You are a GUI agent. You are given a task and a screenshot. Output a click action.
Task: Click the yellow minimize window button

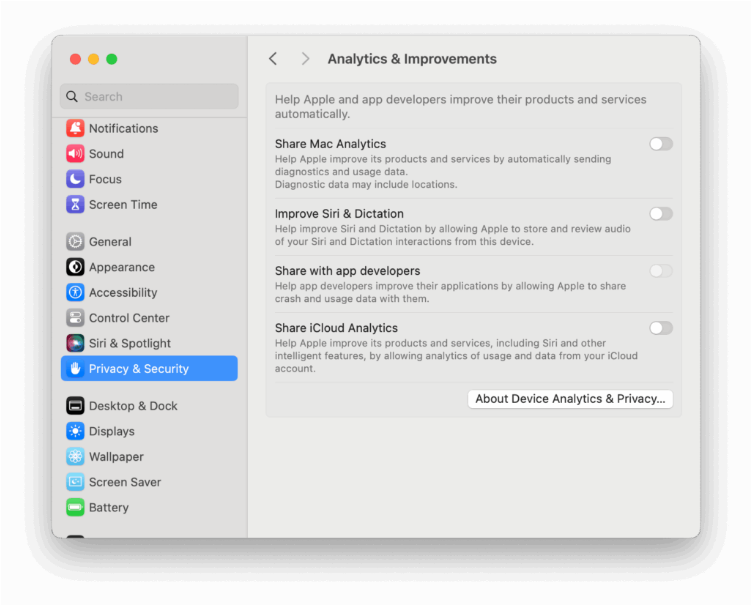point(93,59)
